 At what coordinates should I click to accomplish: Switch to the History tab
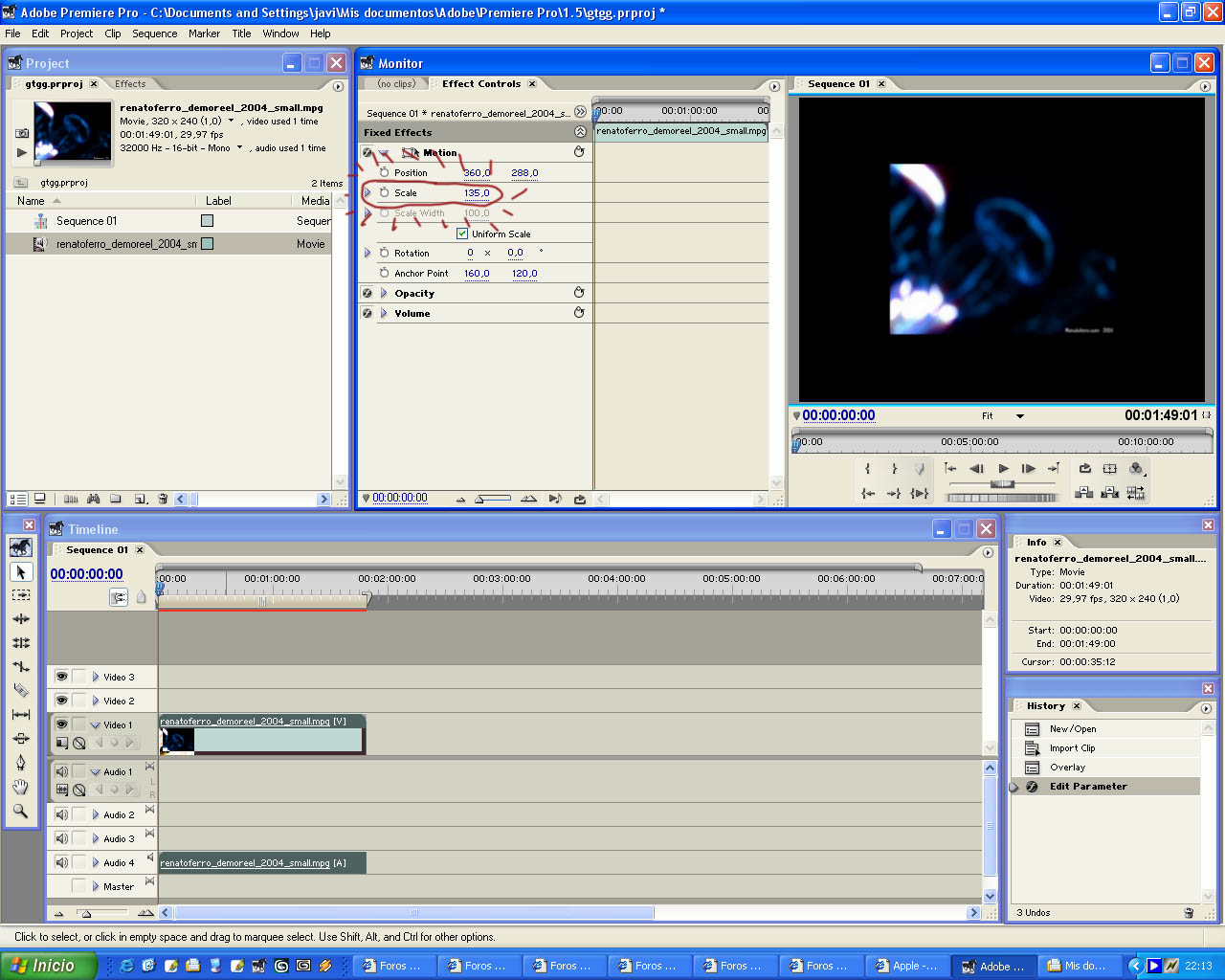tap(1046, 706)
